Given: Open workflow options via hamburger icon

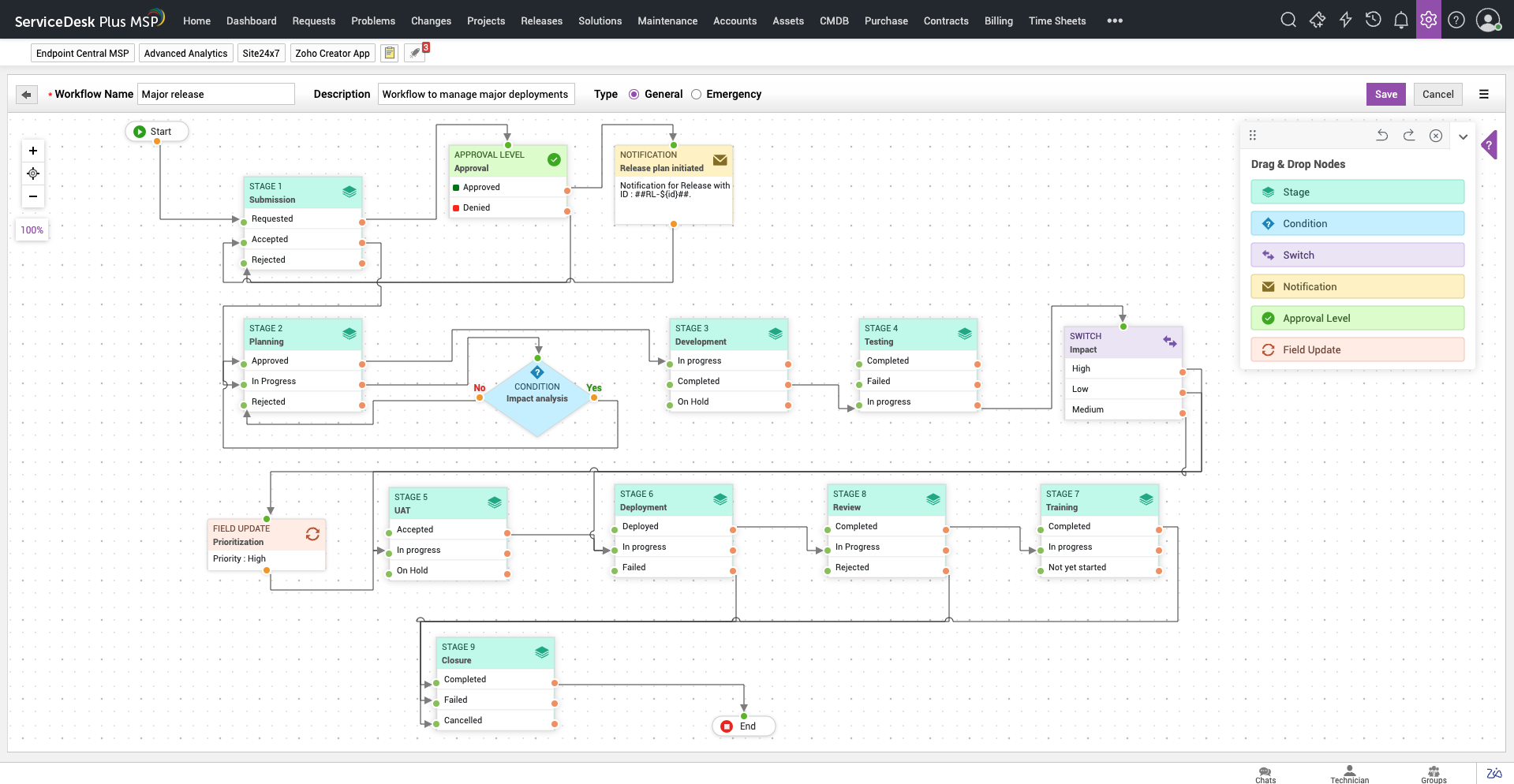Looking at the screenshot, I should pos(1484,94).
